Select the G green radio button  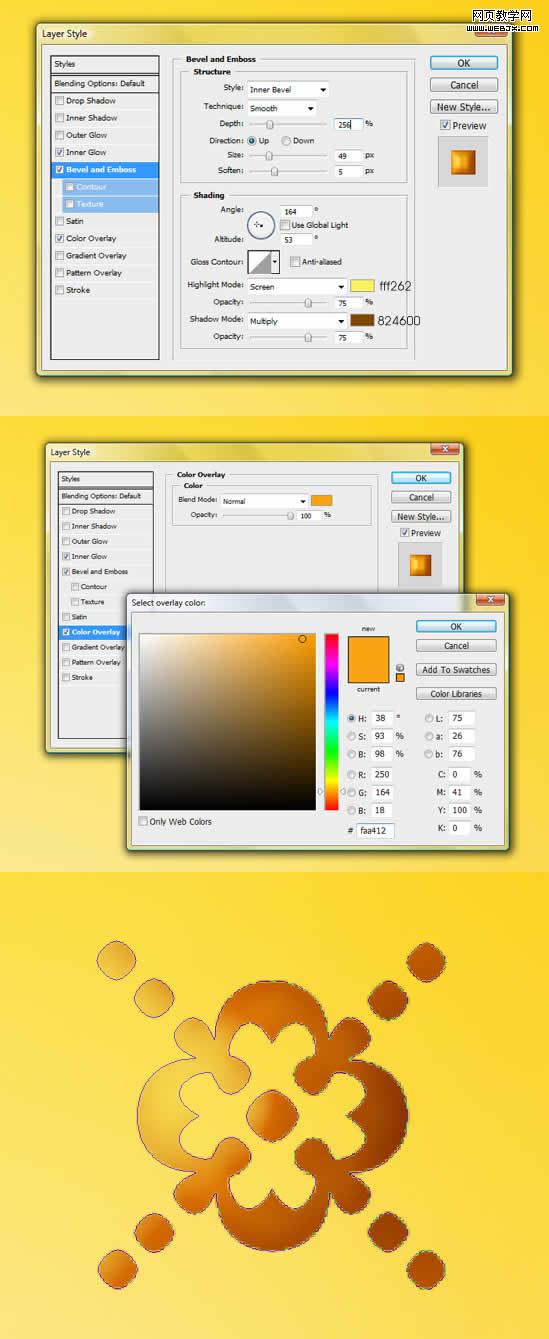351,793
